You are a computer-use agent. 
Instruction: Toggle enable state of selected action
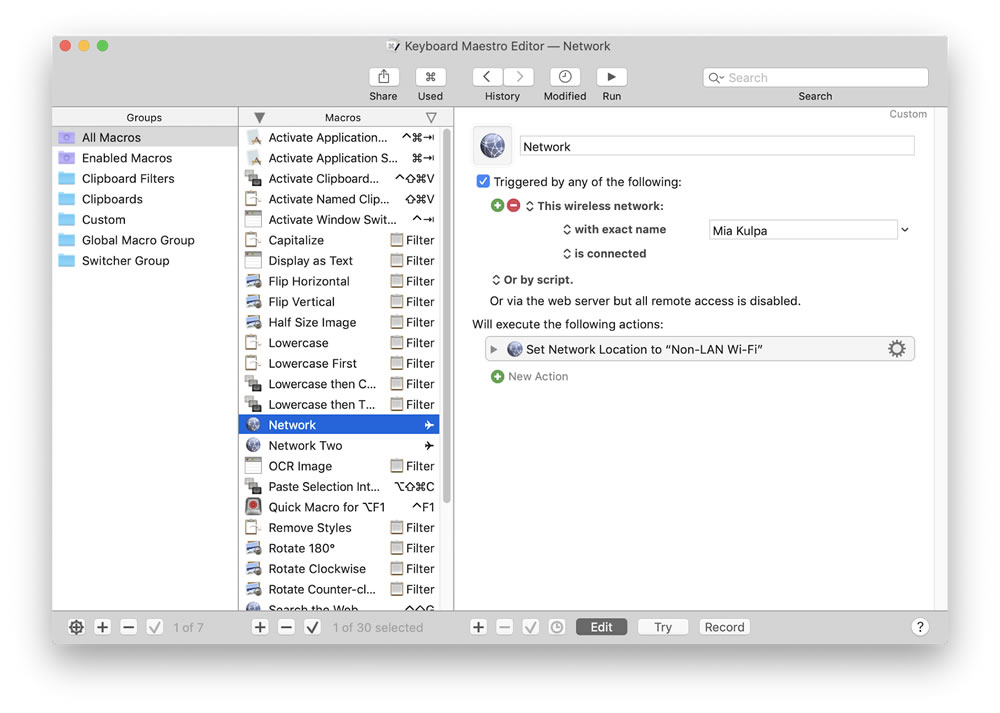pyautogui.click(x=531, y=627)
